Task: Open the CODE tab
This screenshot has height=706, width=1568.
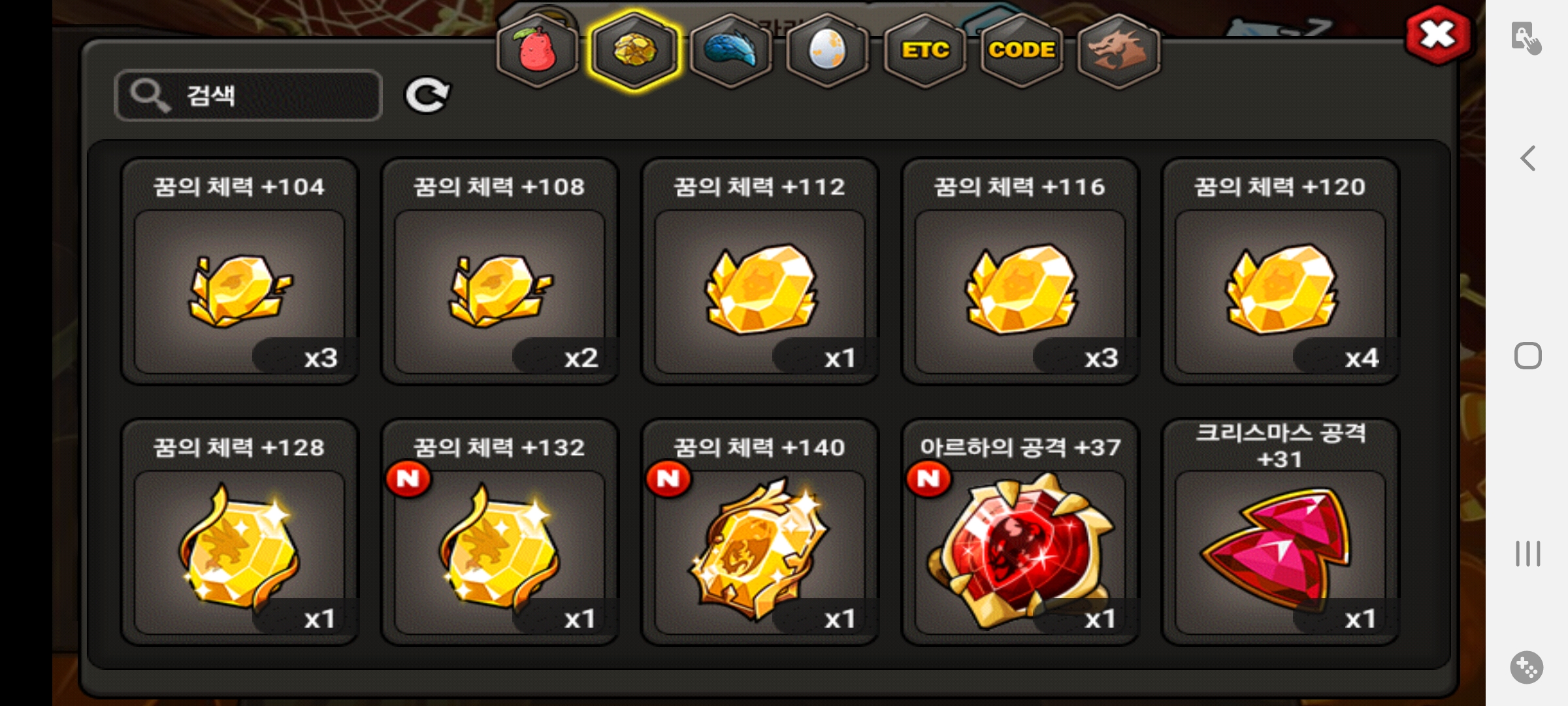Action: coord(1021,50)
